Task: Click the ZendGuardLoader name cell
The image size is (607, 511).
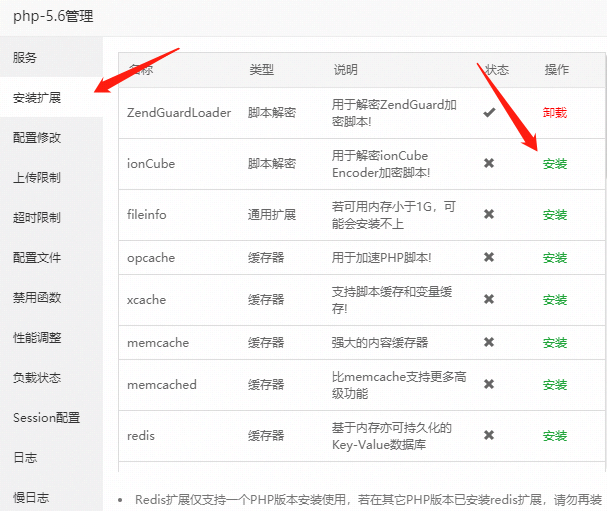Action: click(x=179, y=113)
